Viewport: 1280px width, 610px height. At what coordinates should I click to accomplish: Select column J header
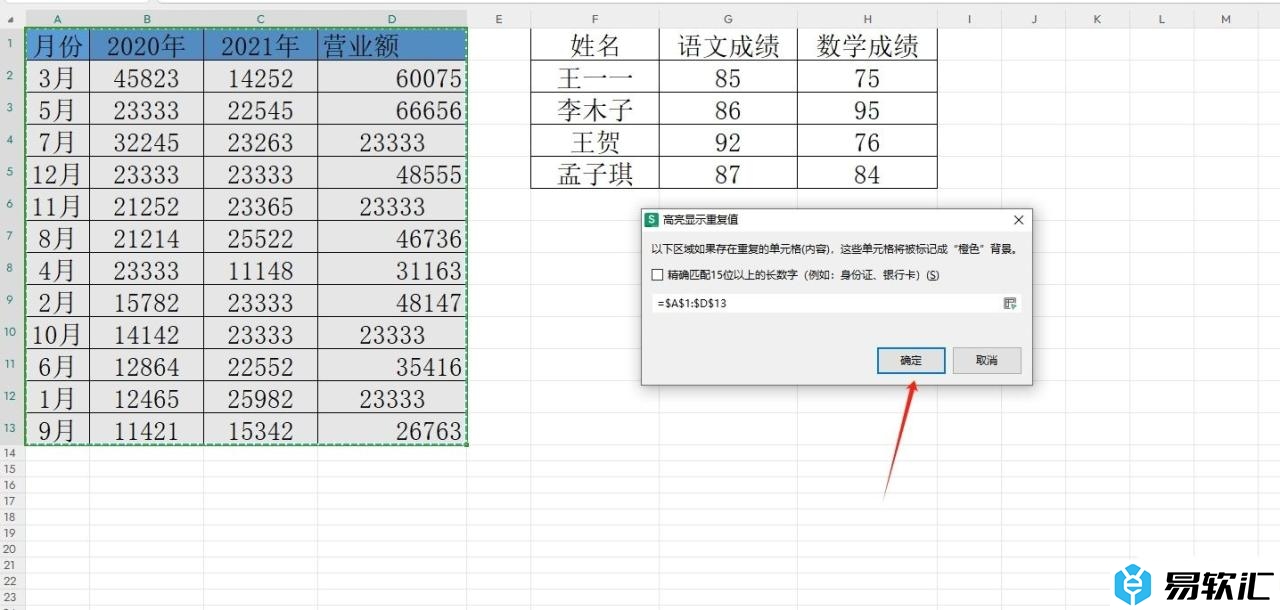click(1034, 20)
